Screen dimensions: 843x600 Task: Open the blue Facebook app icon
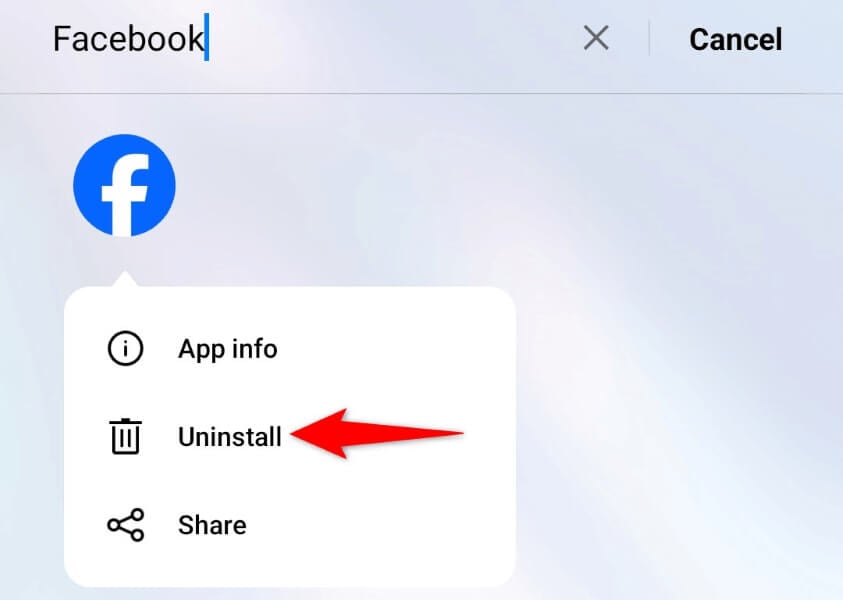click(124, 185)
